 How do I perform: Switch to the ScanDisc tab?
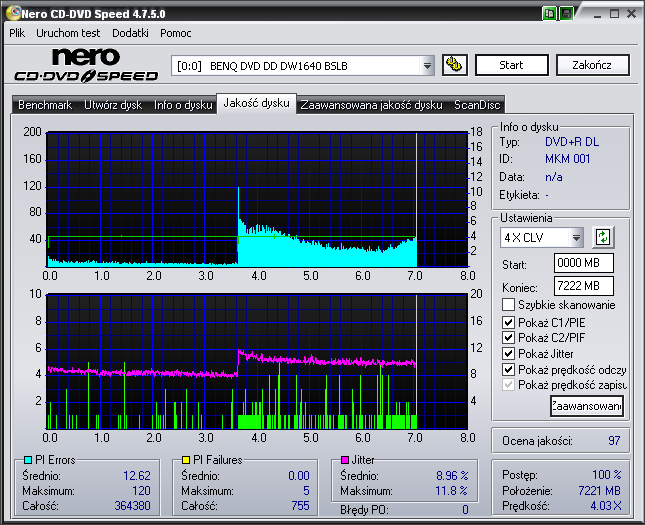(x=477, y=105)
